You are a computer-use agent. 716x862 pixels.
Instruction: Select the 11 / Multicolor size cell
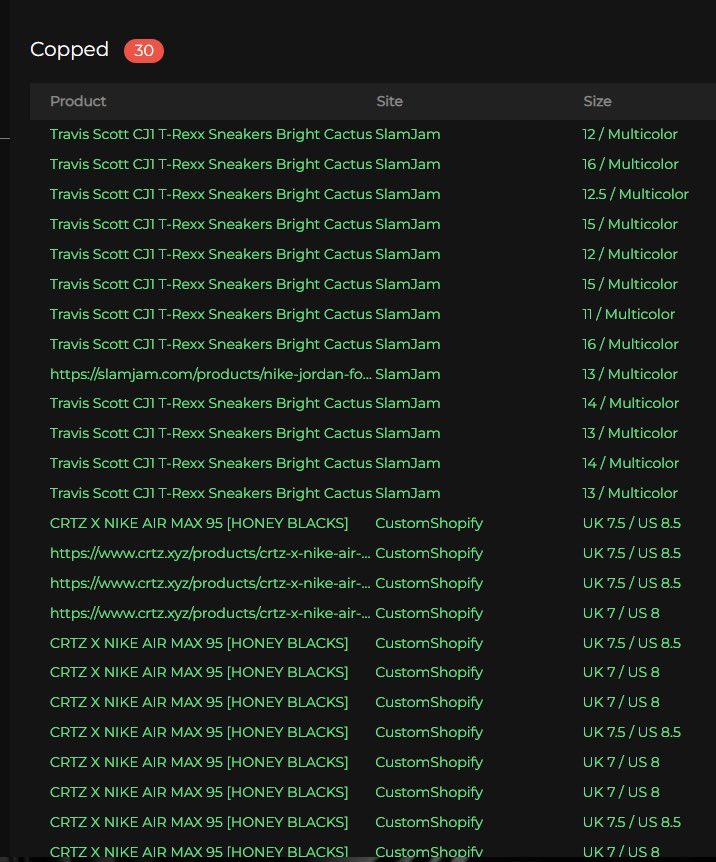[629, 314]
